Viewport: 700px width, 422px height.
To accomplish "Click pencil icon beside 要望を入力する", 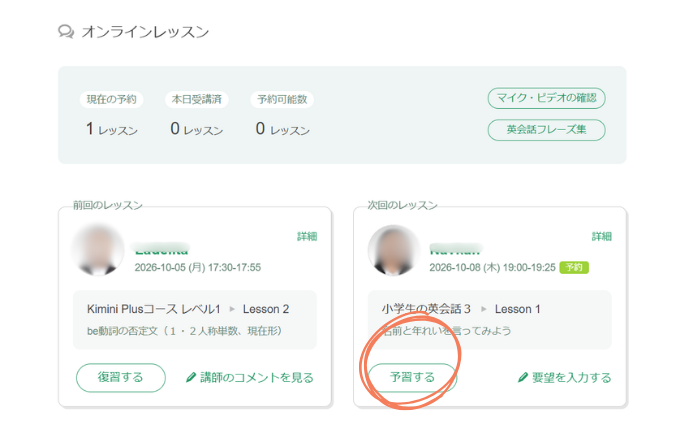I will click(523, 377).
